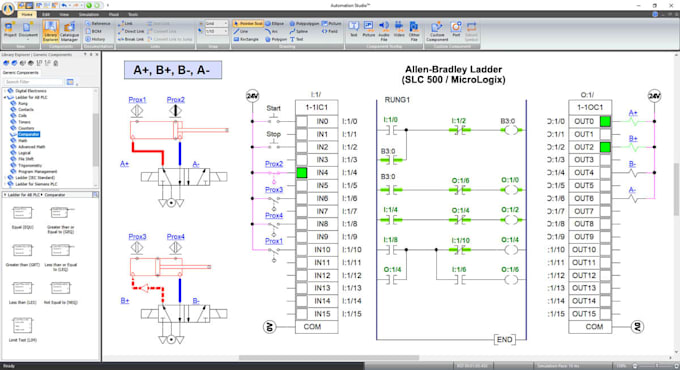The width and height of the screenshot is (680, 370).
Task: Expand the Ladder for Siemens PLC node
Action: pyautogui.click(x=5, y=184)
